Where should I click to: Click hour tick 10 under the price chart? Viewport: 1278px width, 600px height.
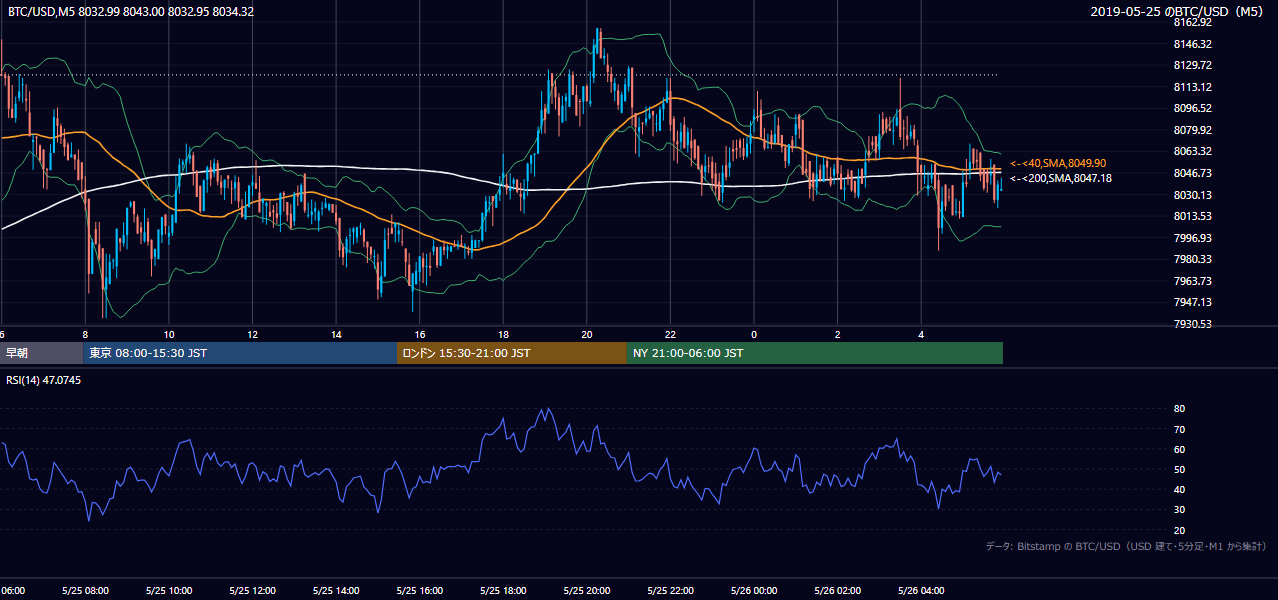(x=169, y=334)
